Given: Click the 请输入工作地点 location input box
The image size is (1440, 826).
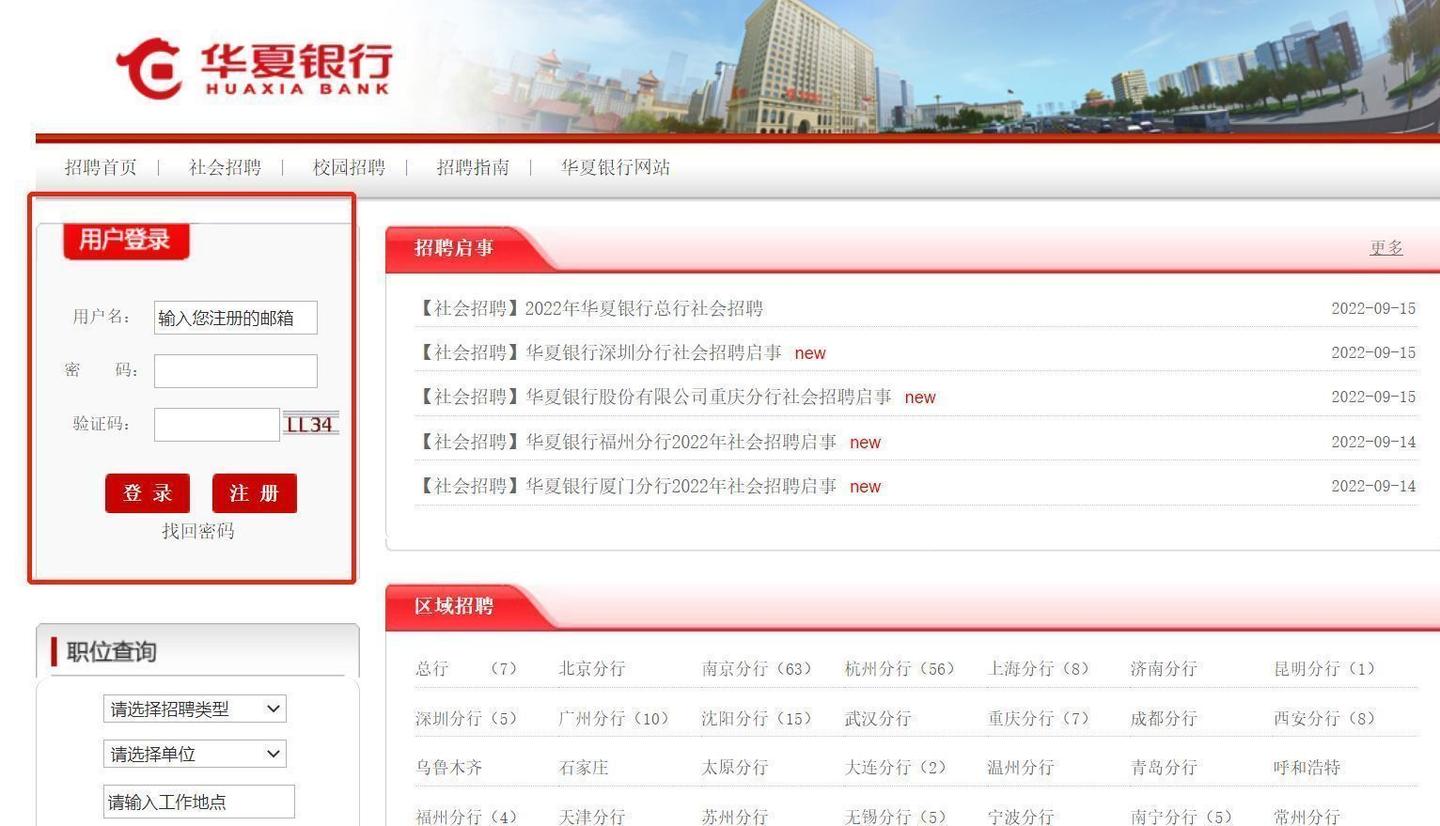Looking at the screenshot, I should coord(198,801).
